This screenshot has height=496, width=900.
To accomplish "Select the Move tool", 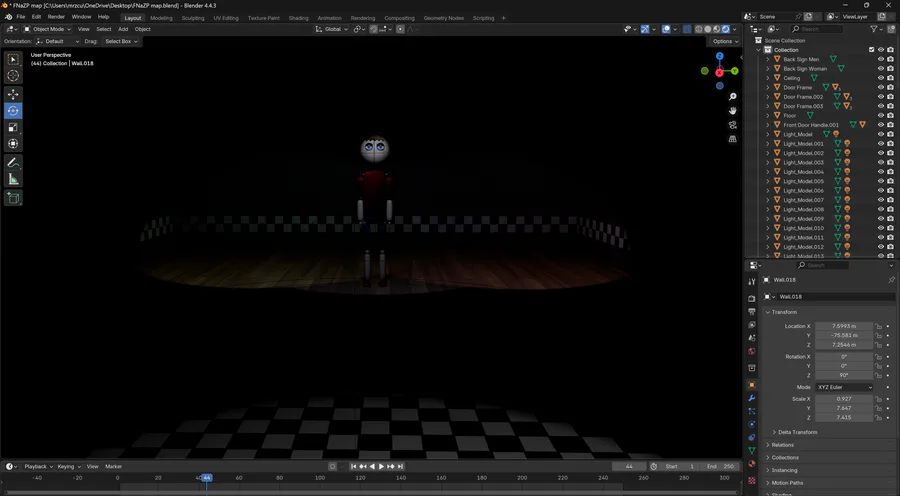I will [x=13, y=94].
